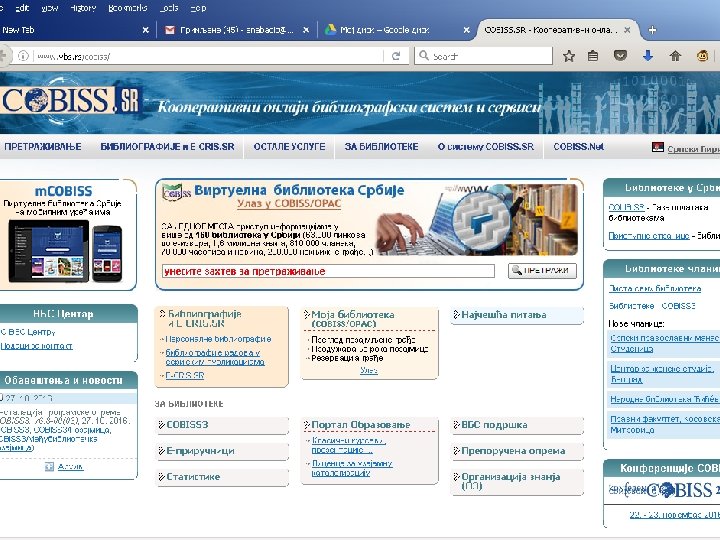Reload the page with the refresh icon
This screenshot has width=720, height=540.
(396, 56)
